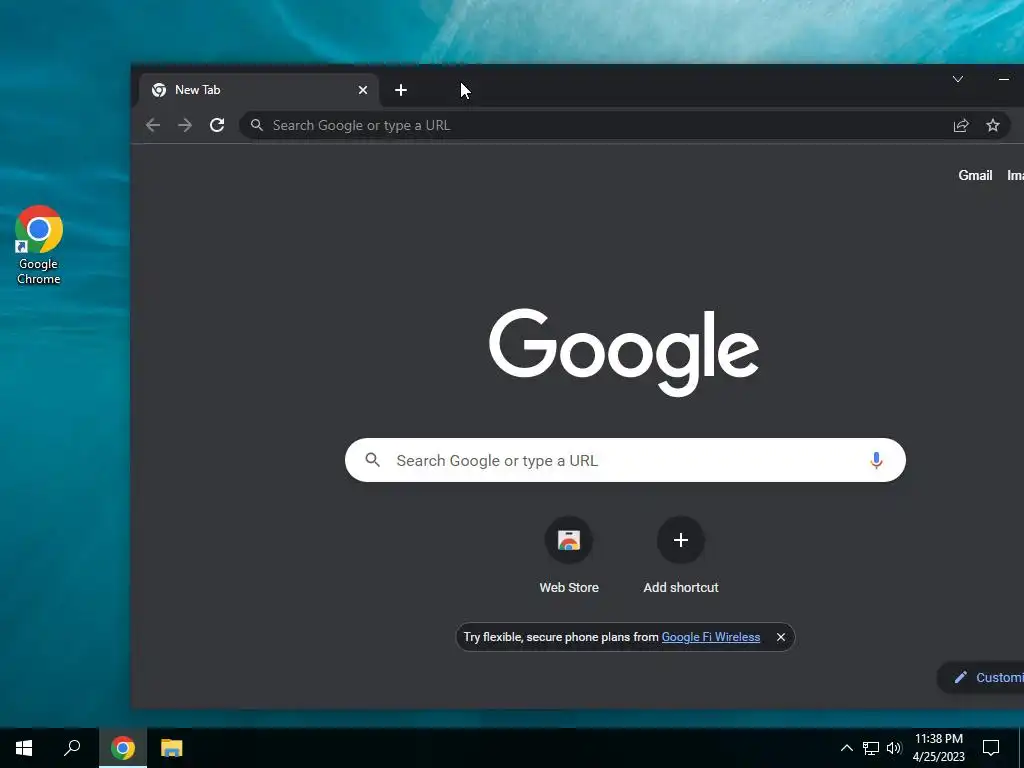Focus the address bar at the top
Image resolution: width=1024 pixels, height=768 pixels.
624,125
